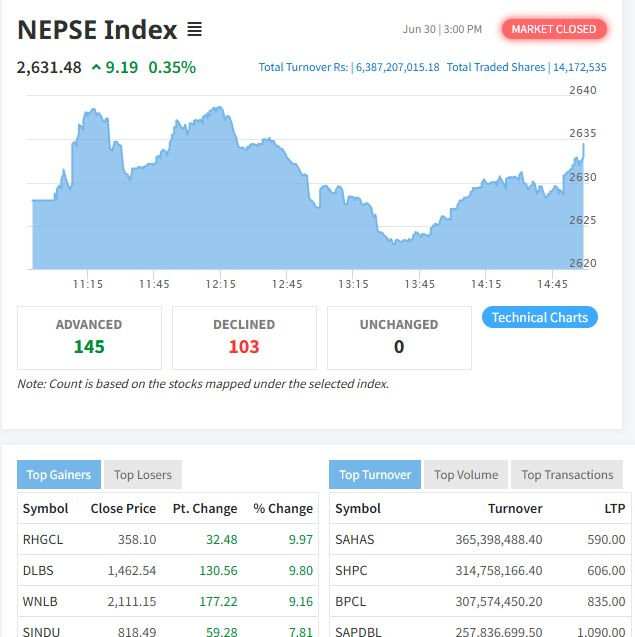
Task: Click the green up-arrow change indicator
Action: [96, 68]
